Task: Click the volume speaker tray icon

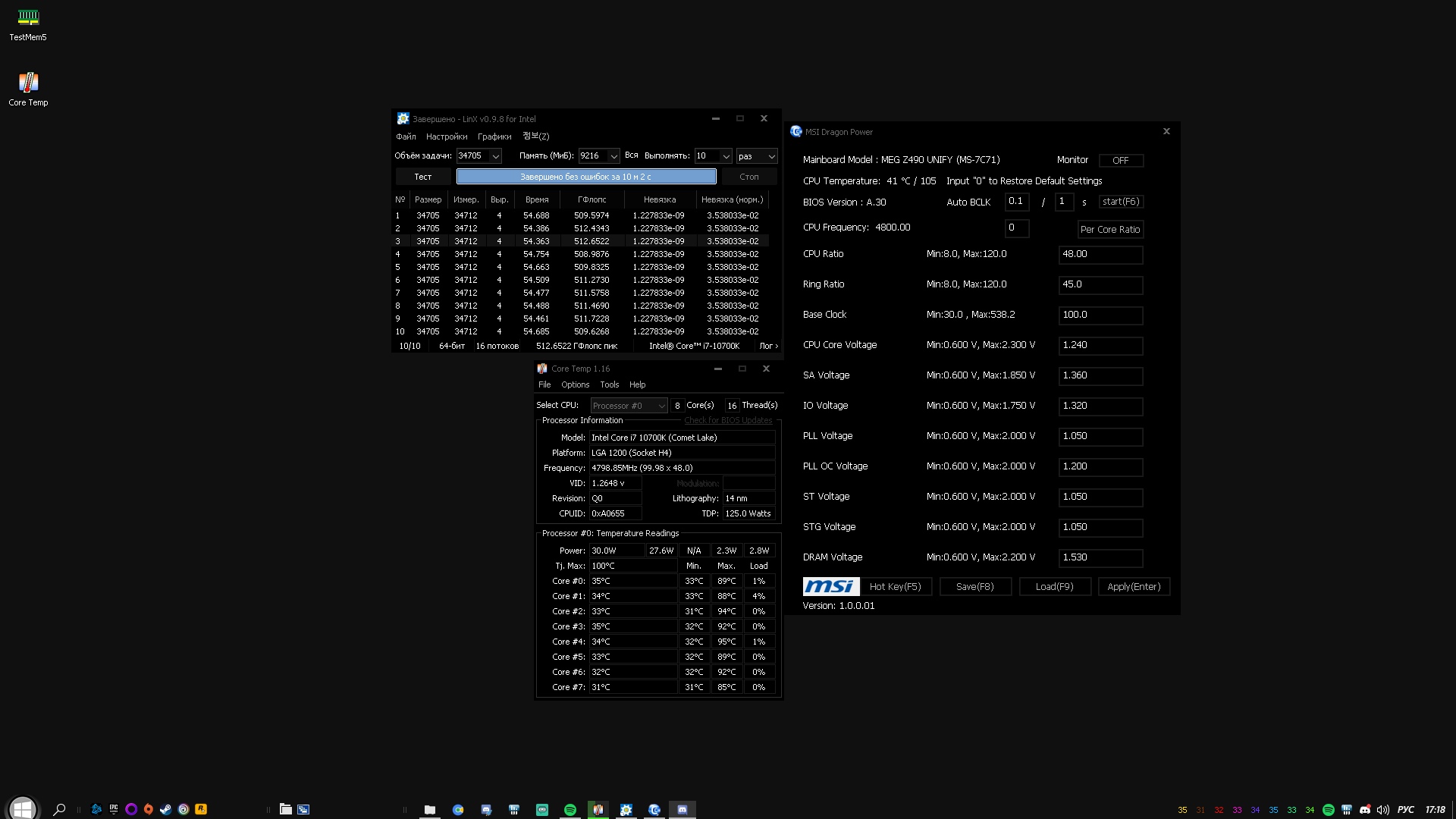Action: click(x=1382, y=810)
